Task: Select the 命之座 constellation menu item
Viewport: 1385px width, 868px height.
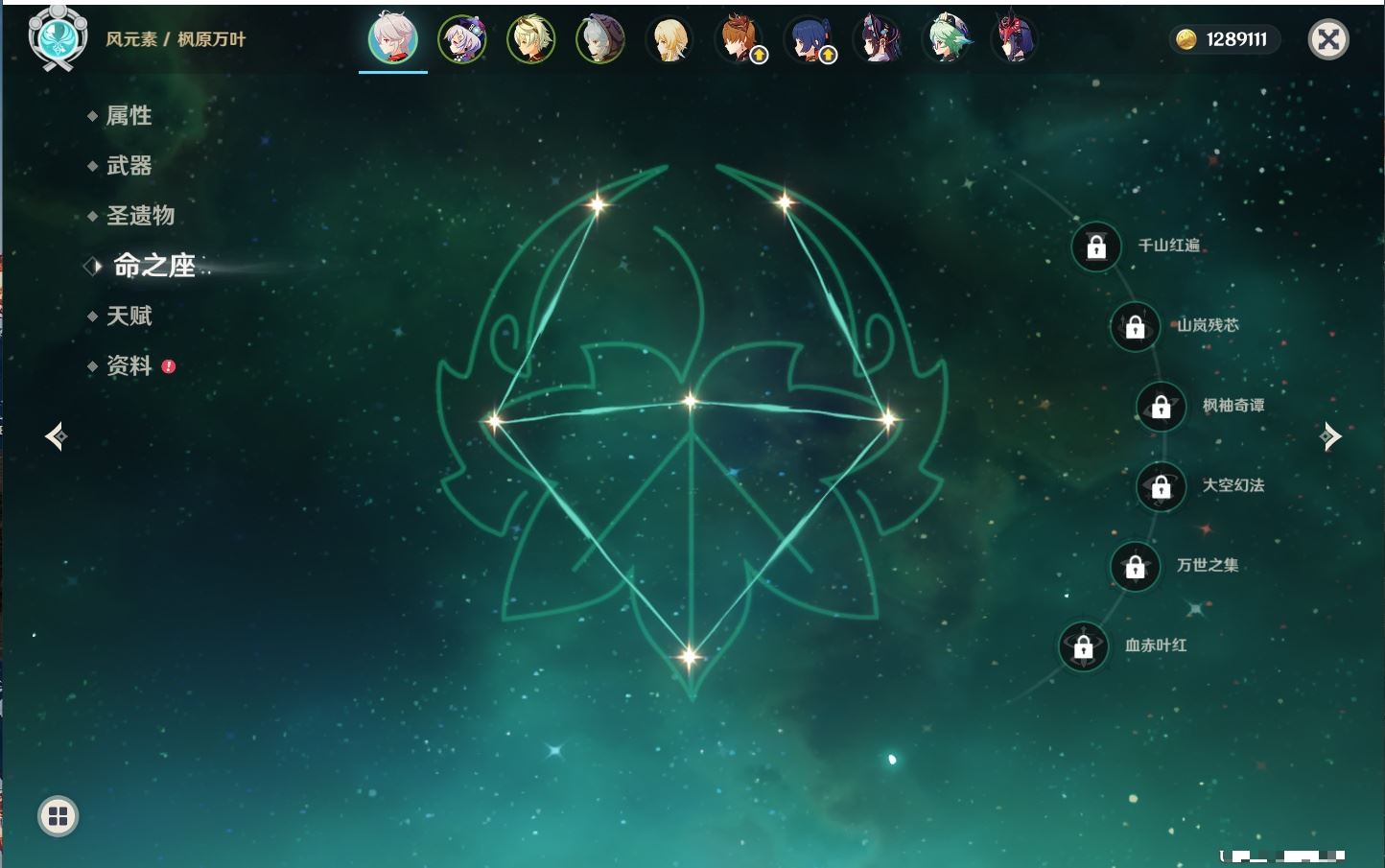Action: 153,266
